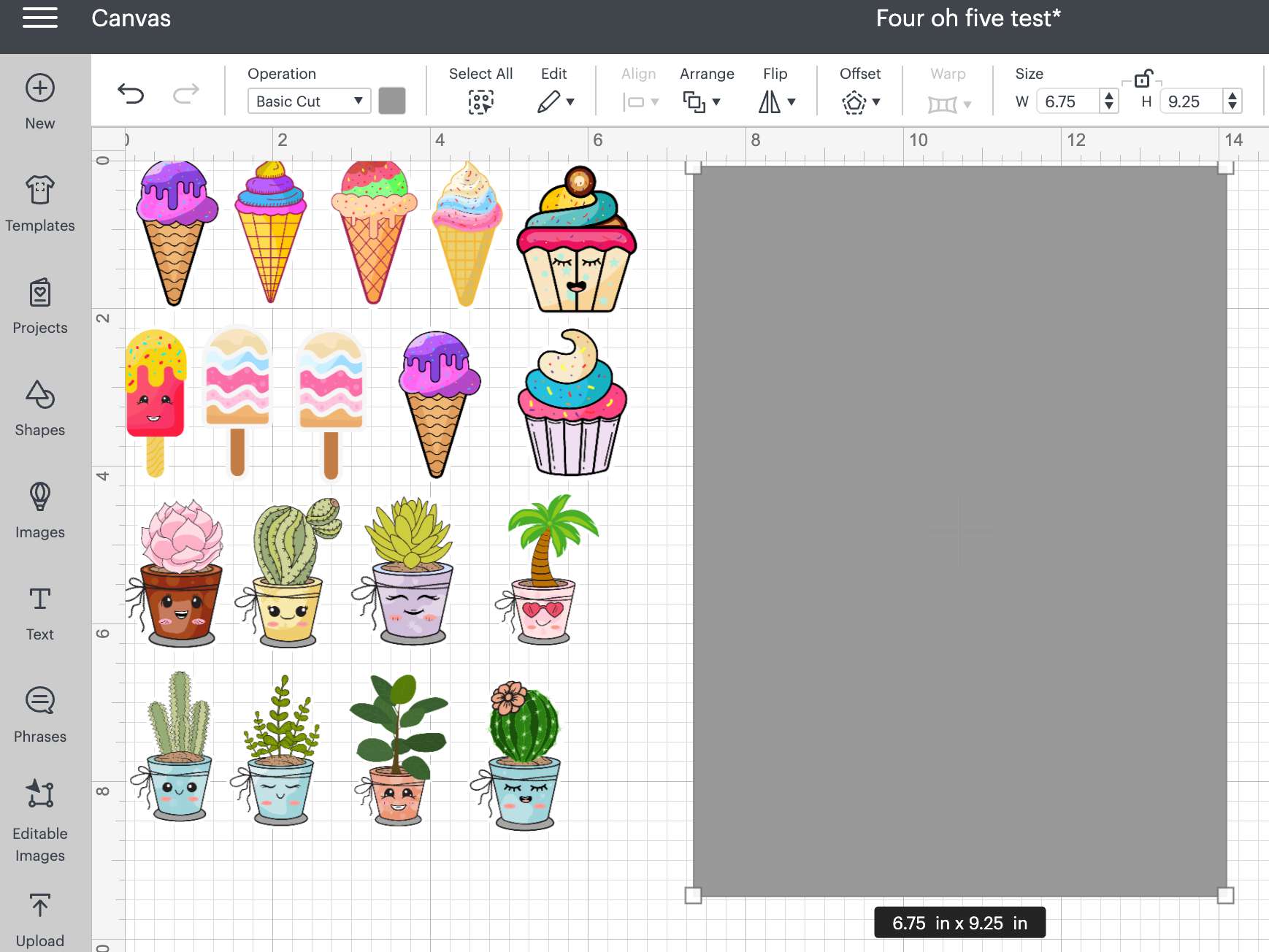Toggle the size aspect ratio lock
Viewport: 1269px width, 952px height.
(x=1143, y=79)
